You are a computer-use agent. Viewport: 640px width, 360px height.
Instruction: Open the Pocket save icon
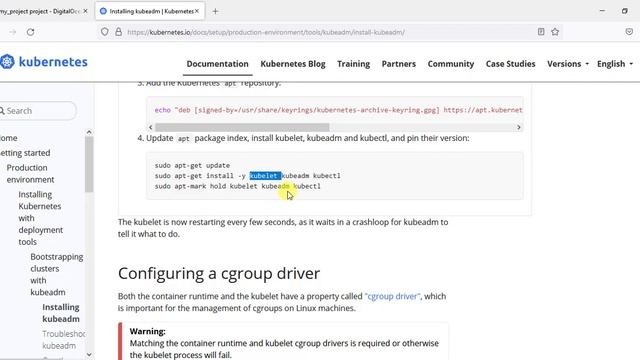tap(629, 32)
